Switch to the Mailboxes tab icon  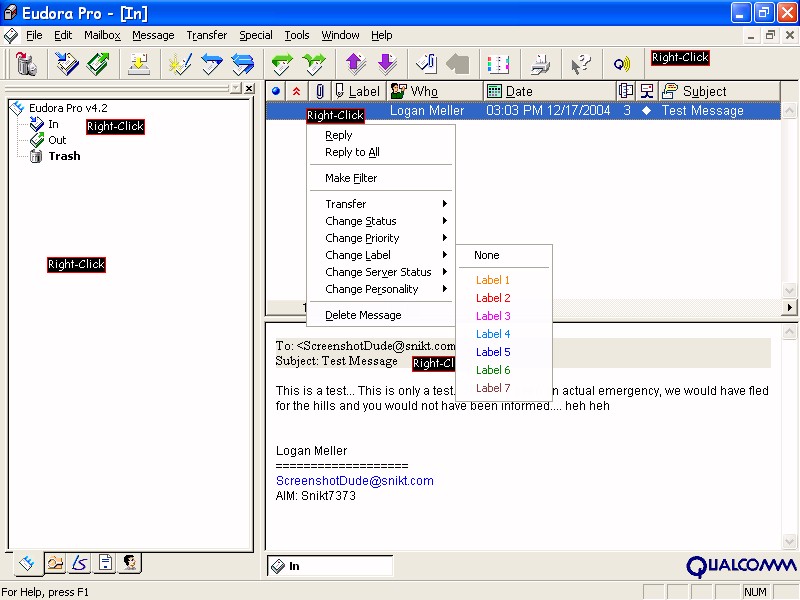pos(27,563)
